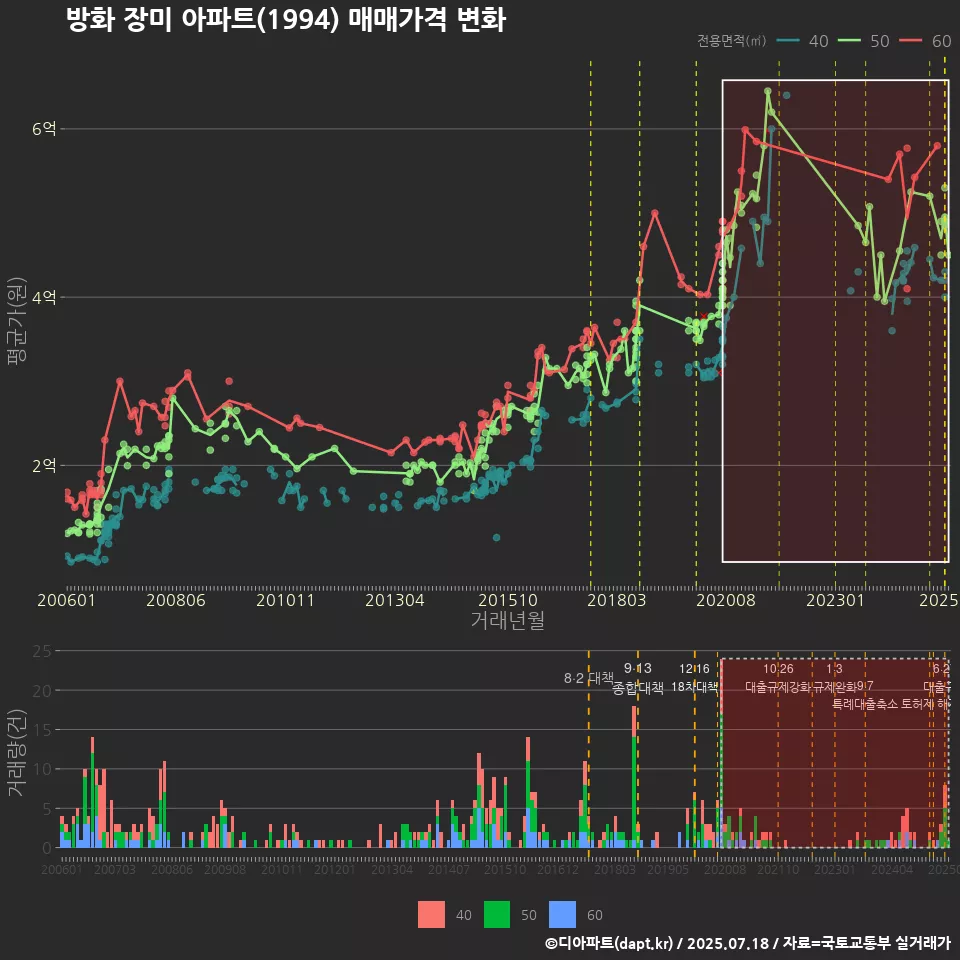The image size is (960, 960).
Task: Click the 거래량(건) vertical axis title
Action: [x=17, y=752]
